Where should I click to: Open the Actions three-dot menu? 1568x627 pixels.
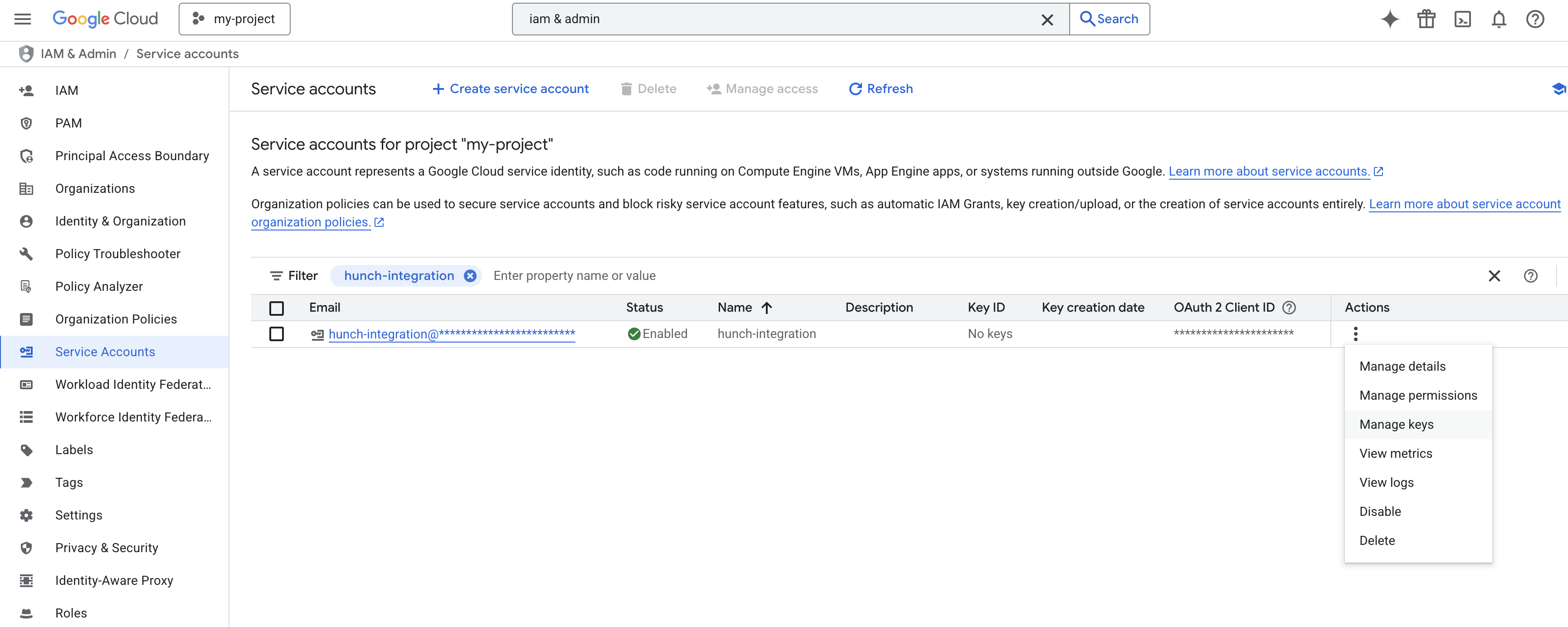click(x=1356, y=333)
